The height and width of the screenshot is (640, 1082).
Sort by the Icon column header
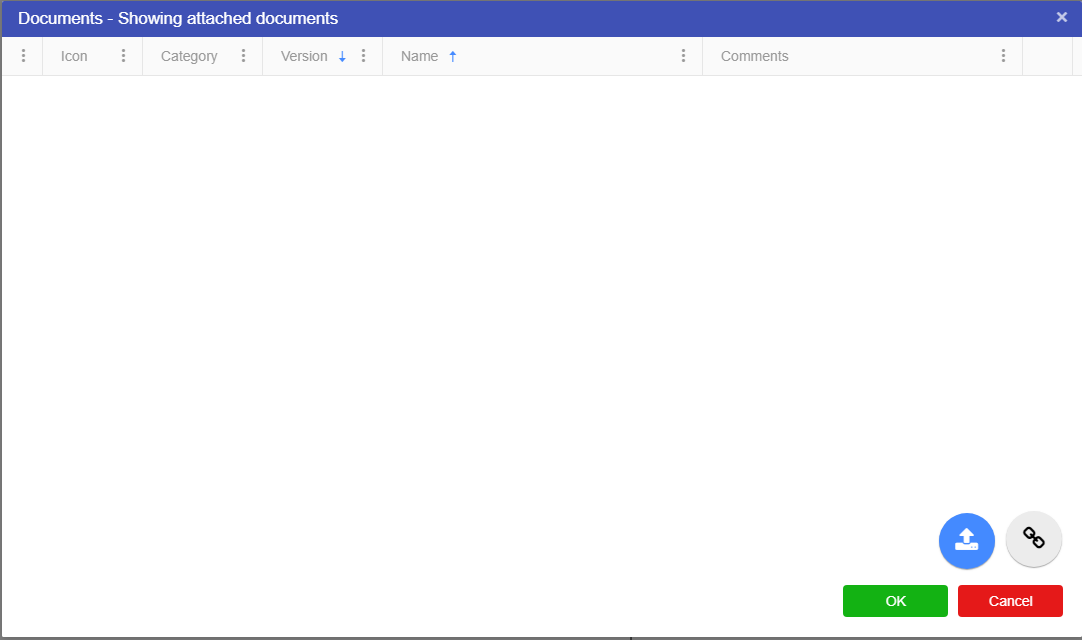(74, 56)
